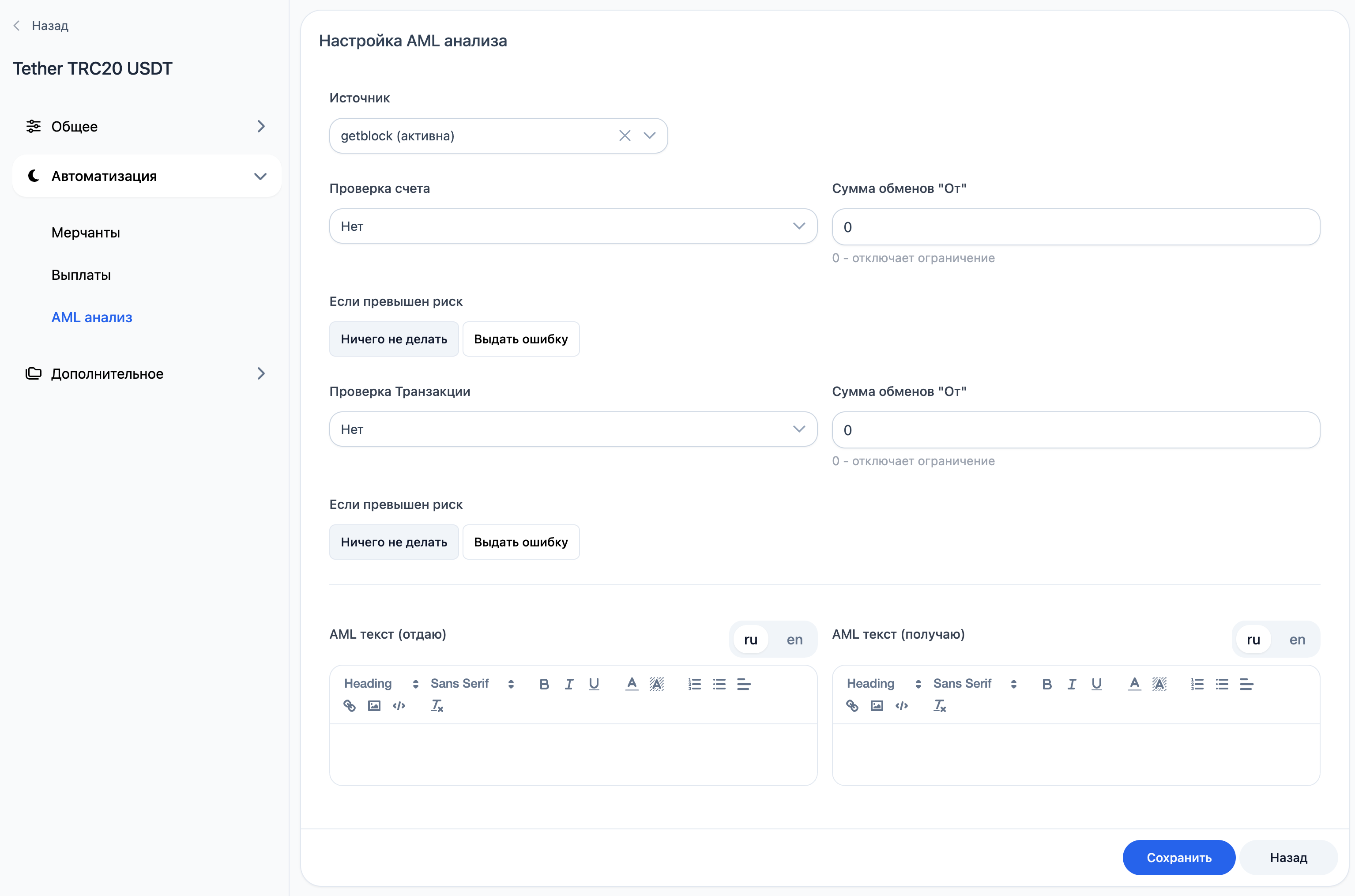Open Heading dropdown in отдаю editor
Viewport: 1355px width, 896px height.
coord(381,684)
